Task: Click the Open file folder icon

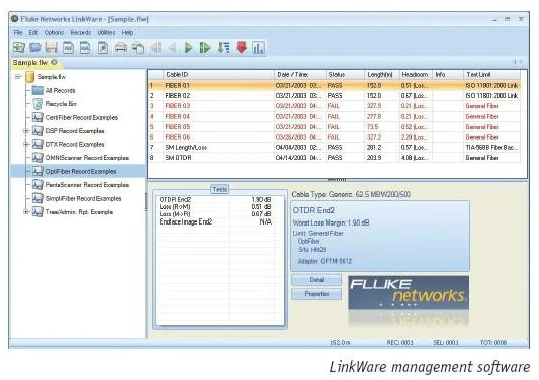Action: click(35, 47)
